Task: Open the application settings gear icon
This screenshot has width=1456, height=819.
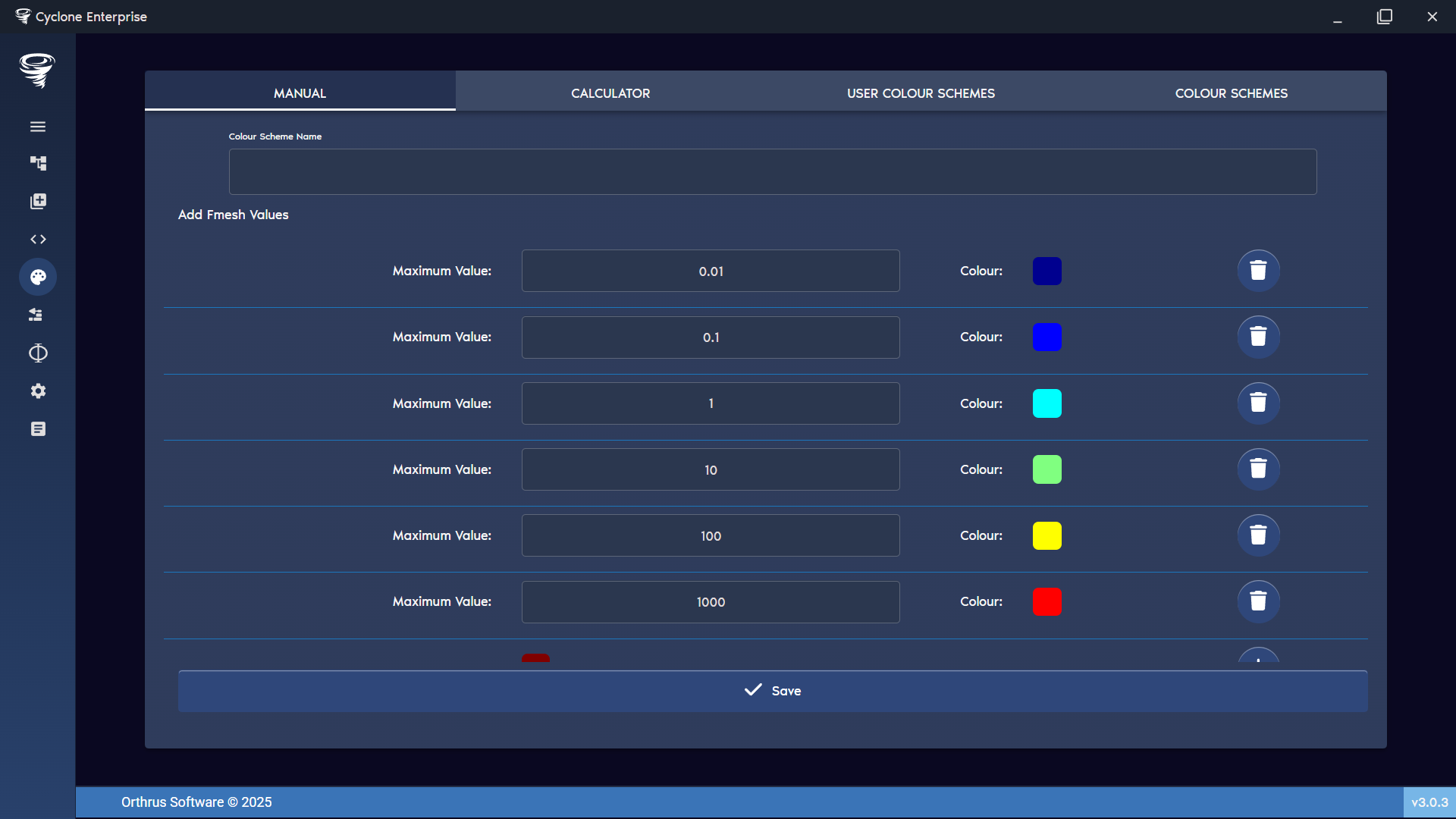Action: (x=38, y=391)
